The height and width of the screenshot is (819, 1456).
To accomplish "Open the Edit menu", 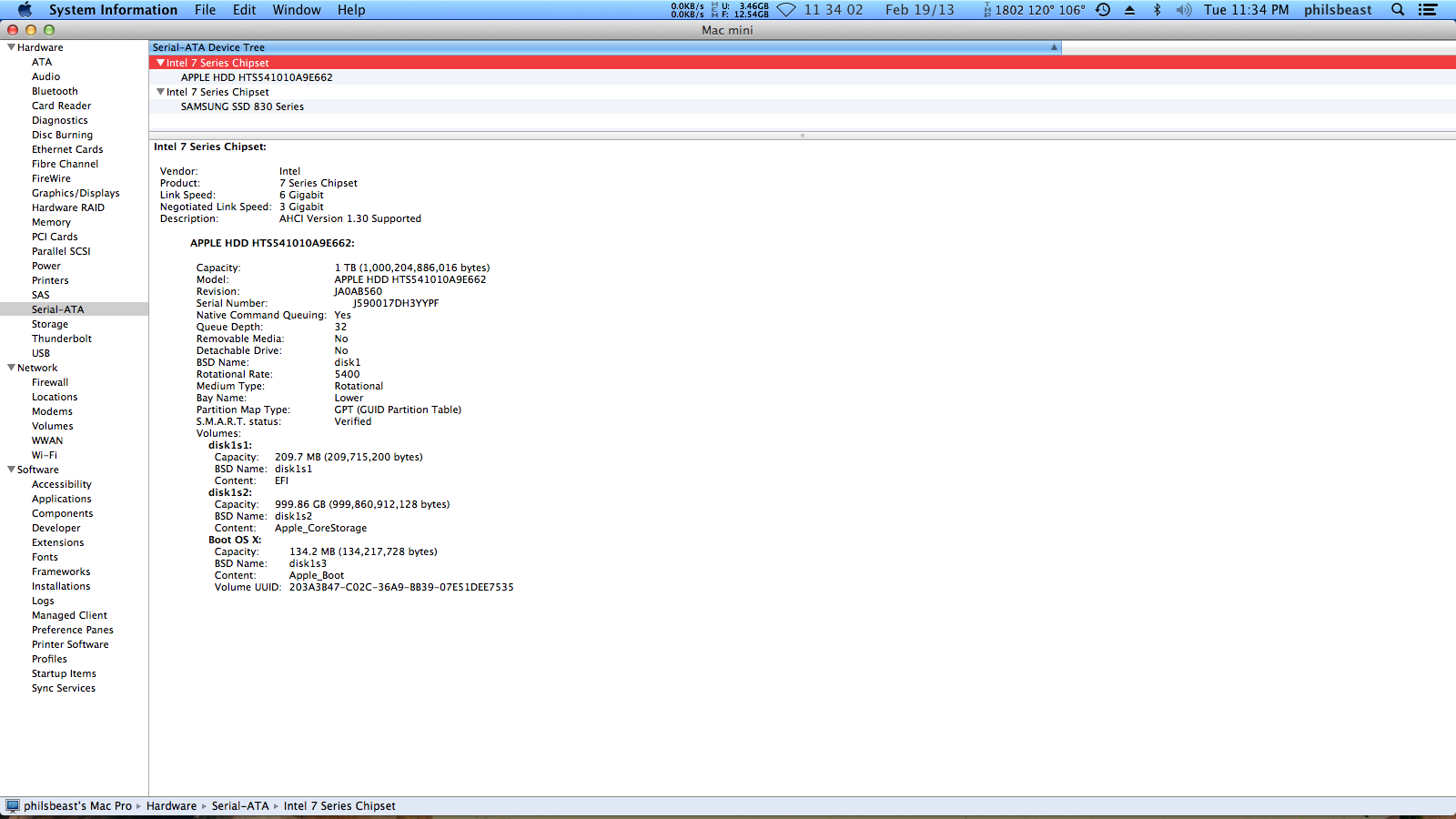I will 244,9.
